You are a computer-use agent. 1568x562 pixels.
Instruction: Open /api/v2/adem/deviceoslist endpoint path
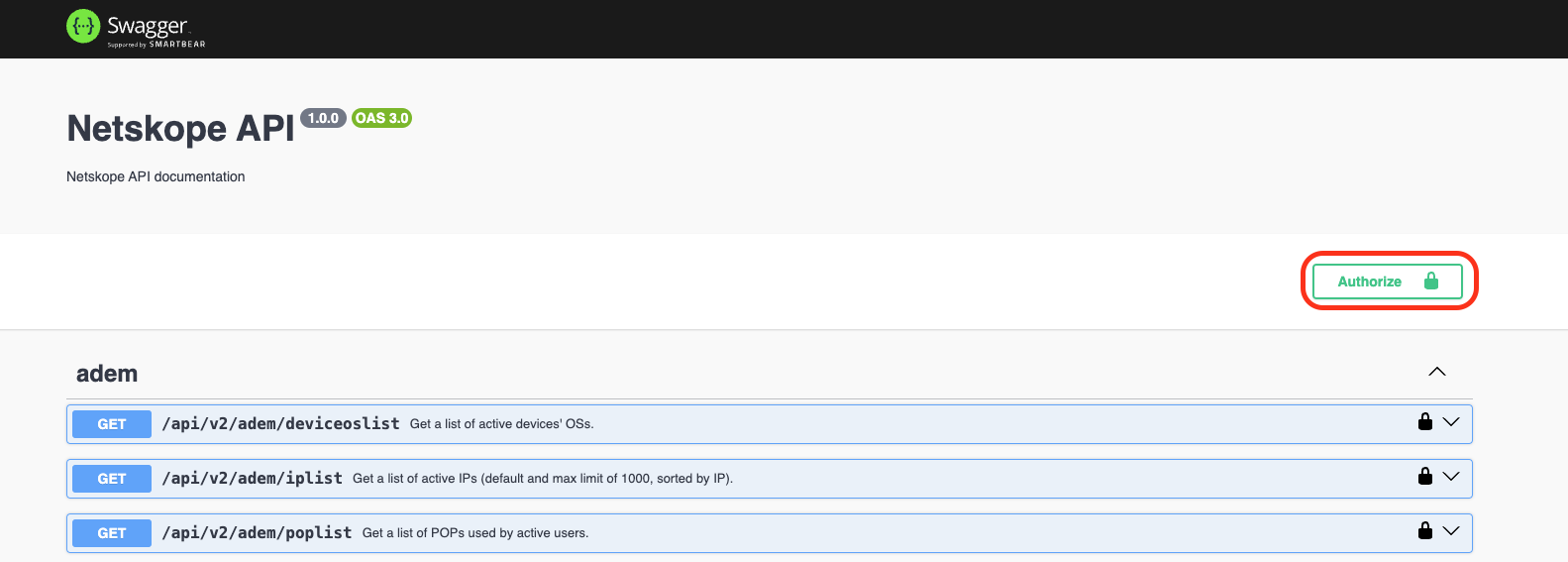tap(280, 423)
